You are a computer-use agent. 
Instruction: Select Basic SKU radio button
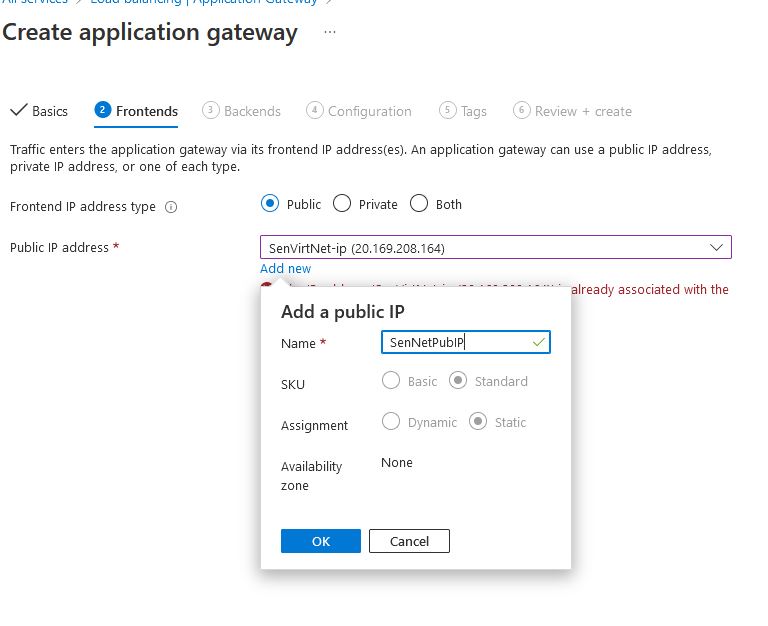(x=391, y=381)
